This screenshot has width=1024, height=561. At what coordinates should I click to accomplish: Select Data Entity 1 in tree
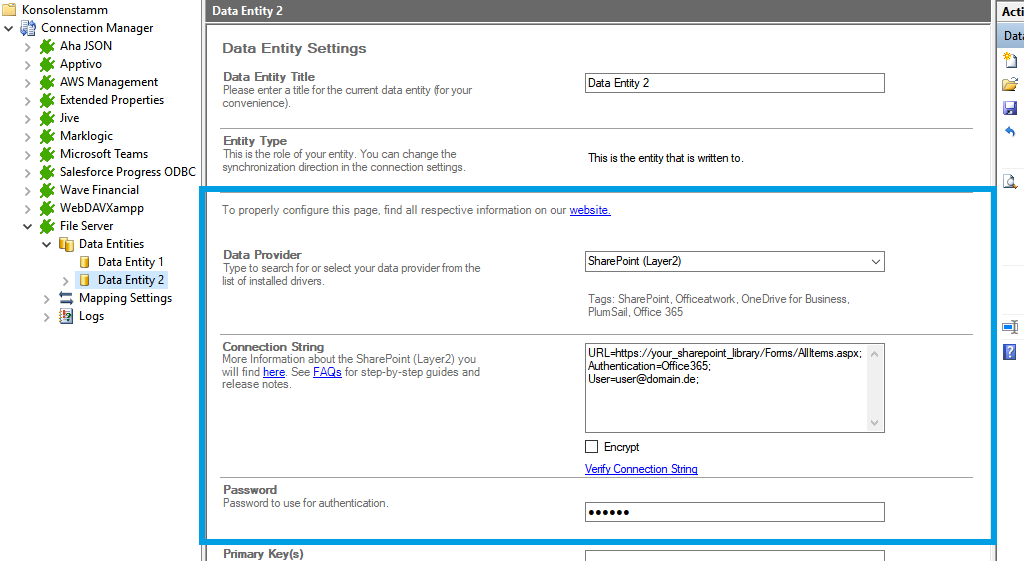pyautogui.click(x=130, y=262)
